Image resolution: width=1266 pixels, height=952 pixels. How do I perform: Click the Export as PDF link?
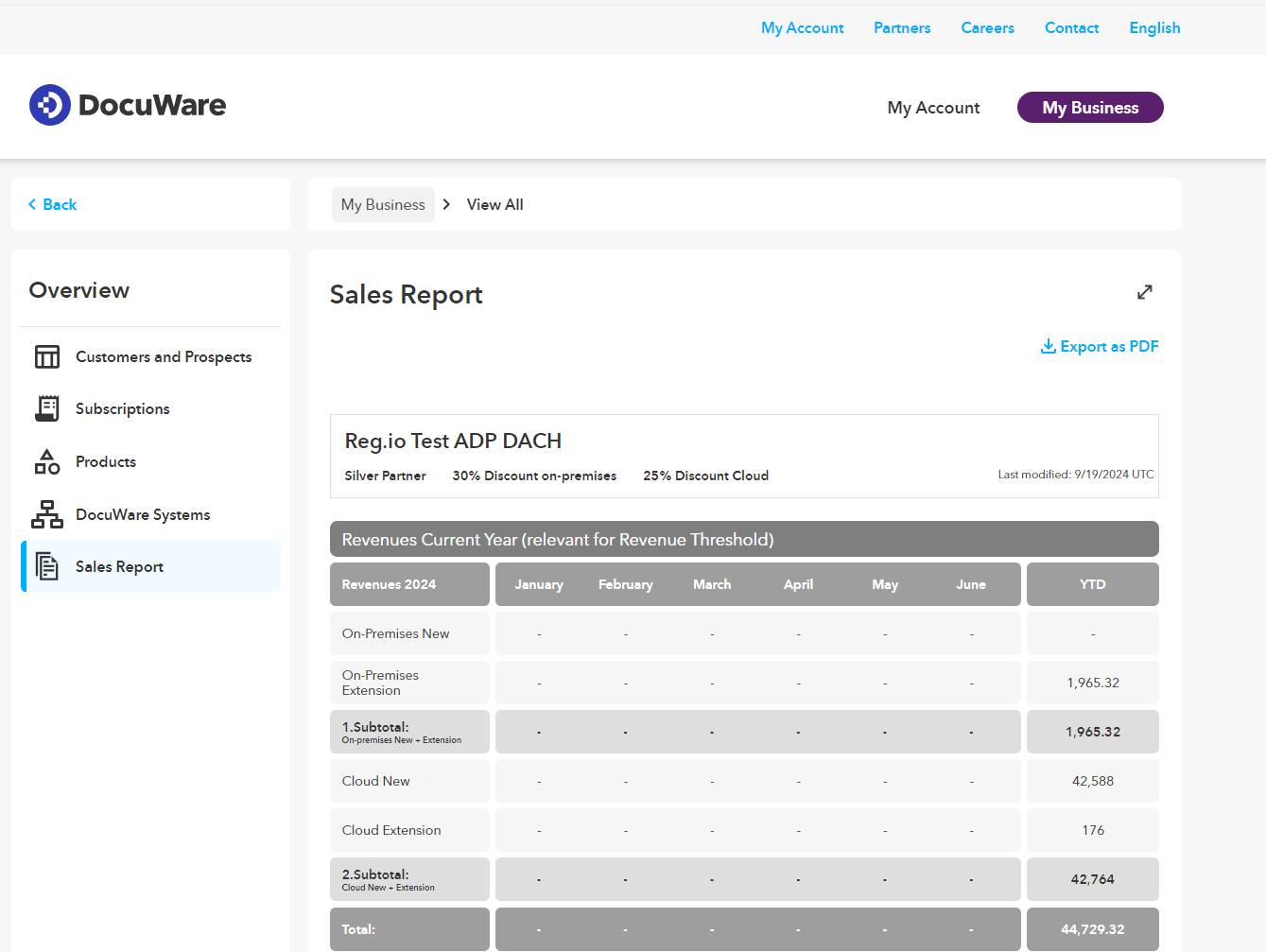click(x=1109, y=346)
